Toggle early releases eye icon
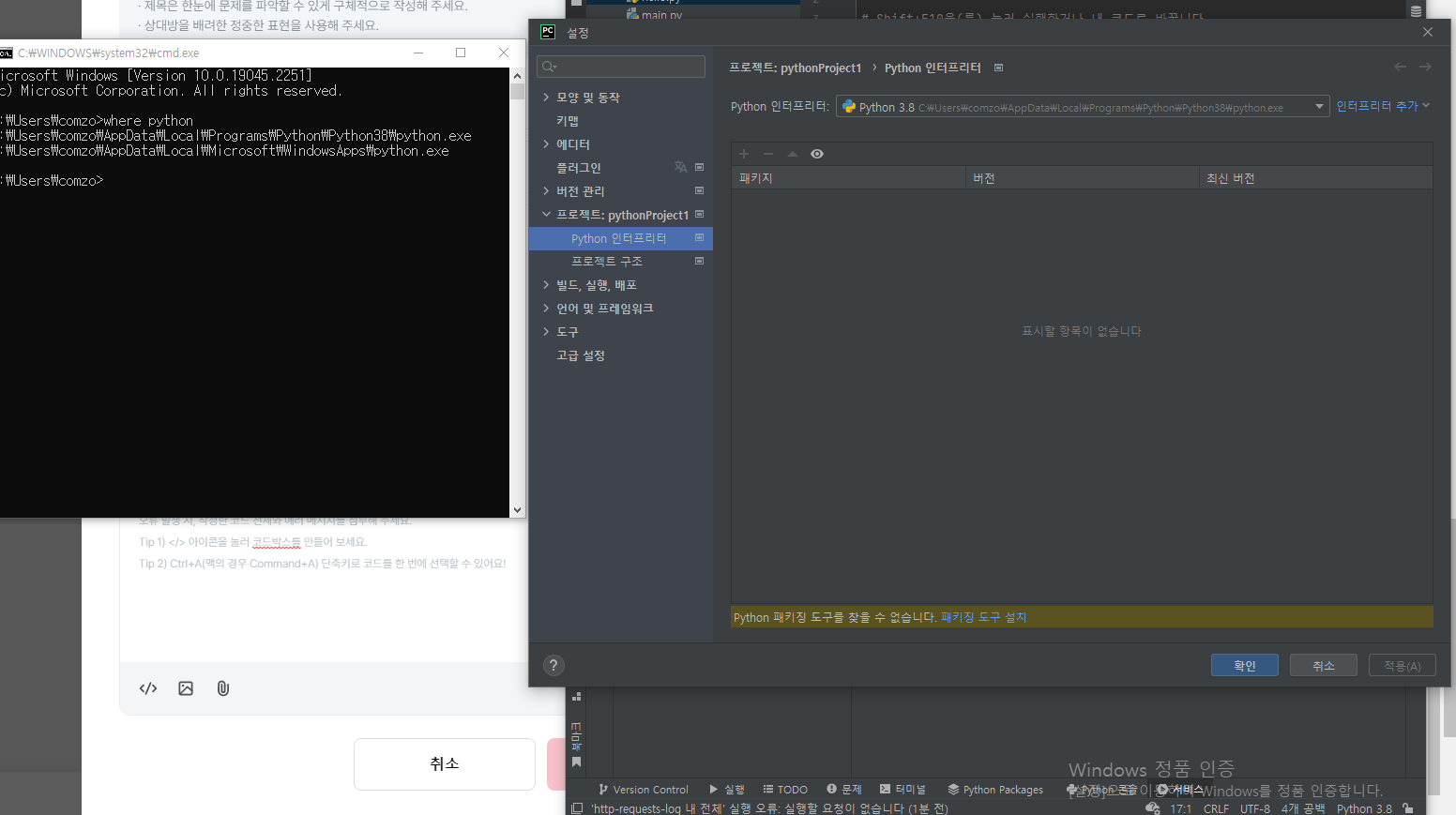 pos(817,154)
